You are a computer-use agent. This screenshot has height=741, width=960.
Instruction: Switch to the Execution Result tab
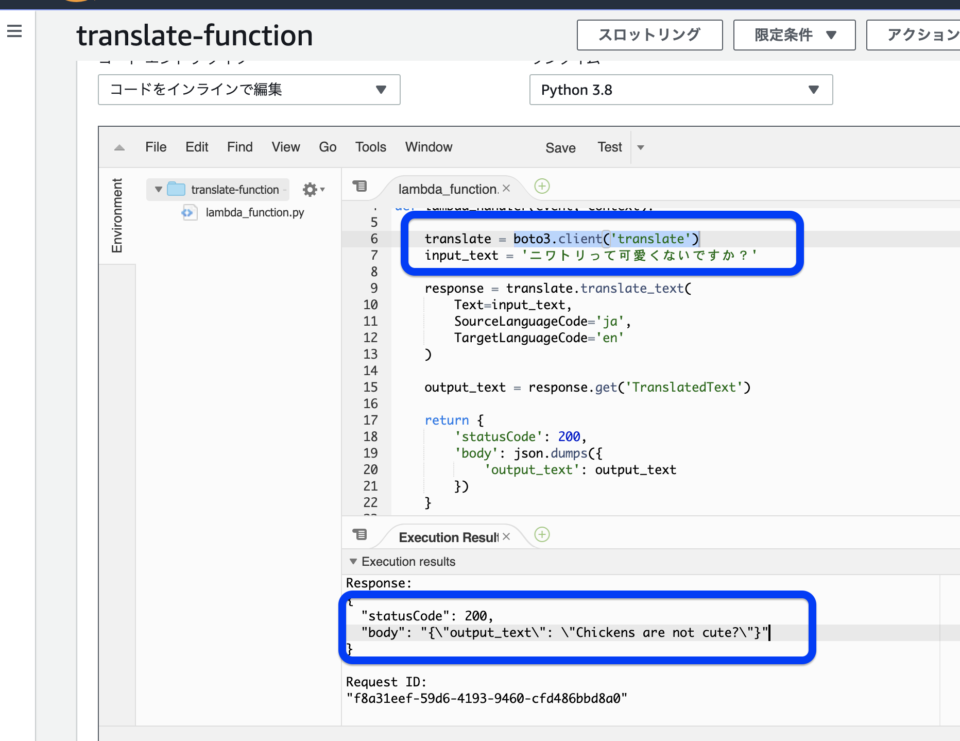point(449,537)
